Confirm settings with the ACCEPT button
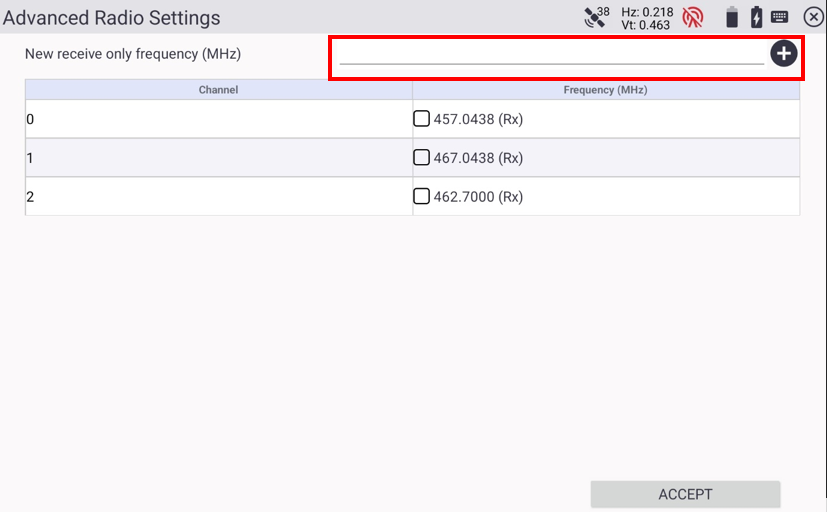The image size is (827, 512). pos(685,494)
